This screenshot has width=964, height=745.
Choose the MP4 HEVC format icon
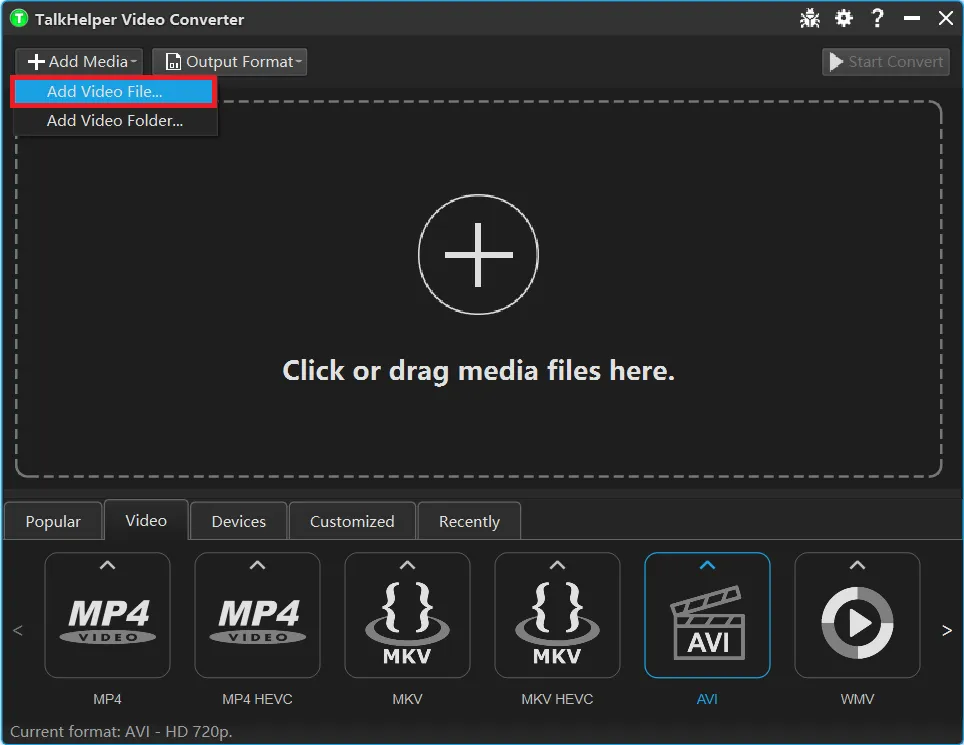tap(258, 622)
